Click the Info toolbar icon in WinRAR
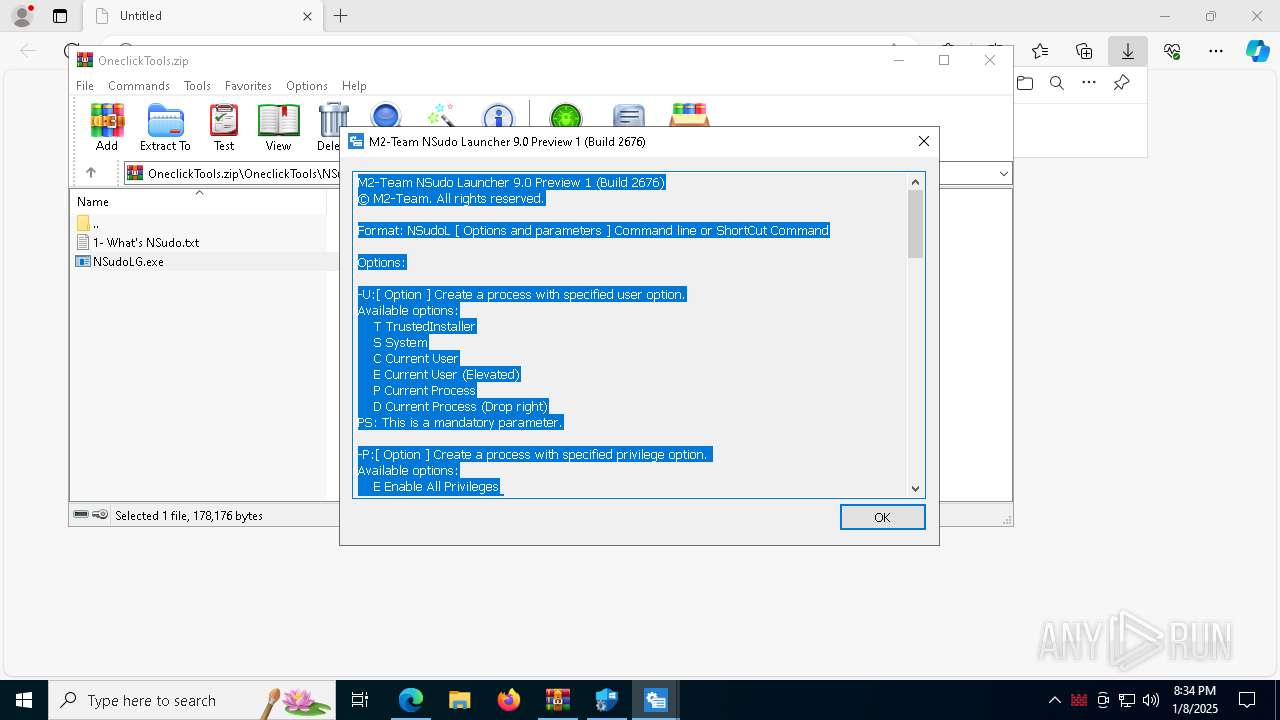 [x=498, y=115]
